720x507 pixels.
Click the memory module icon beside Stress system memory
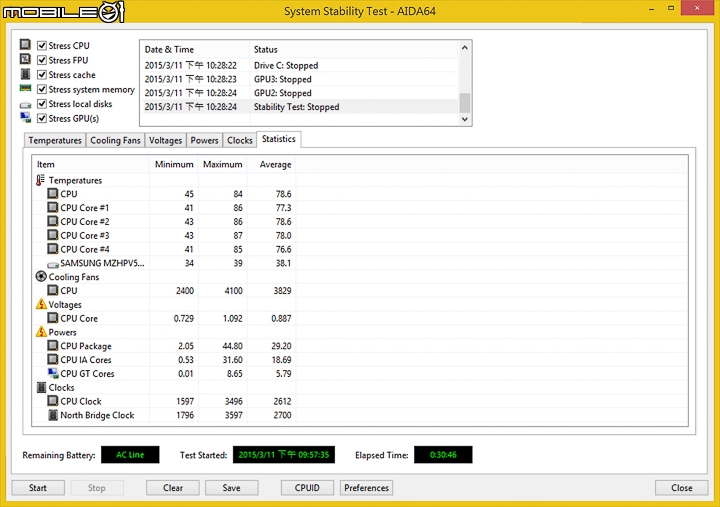(x=25, y=88)
